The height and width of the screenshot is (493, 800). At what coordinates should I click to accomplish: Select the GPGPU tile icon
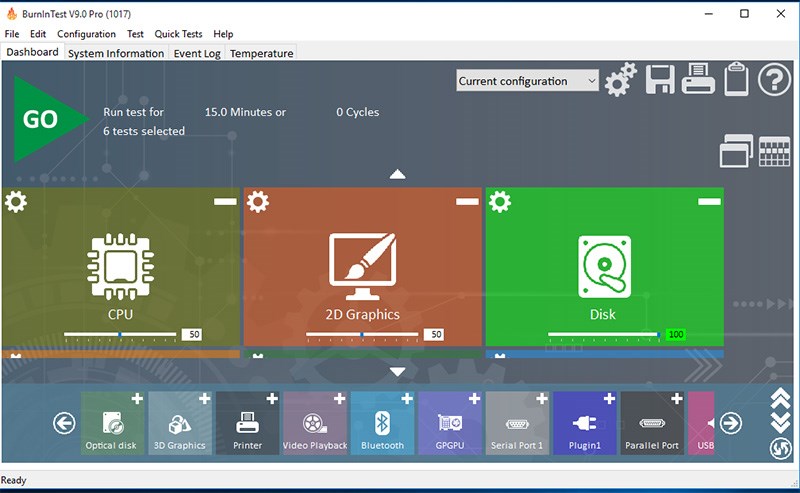[449, 423]
